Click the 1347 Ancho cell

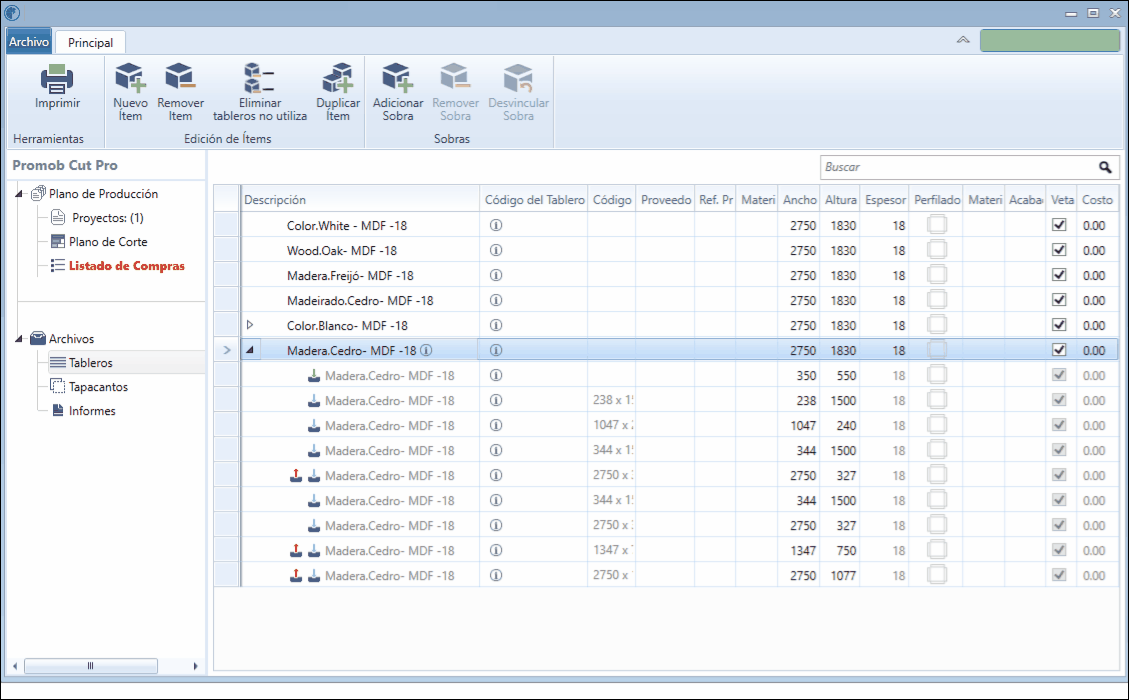799,550
